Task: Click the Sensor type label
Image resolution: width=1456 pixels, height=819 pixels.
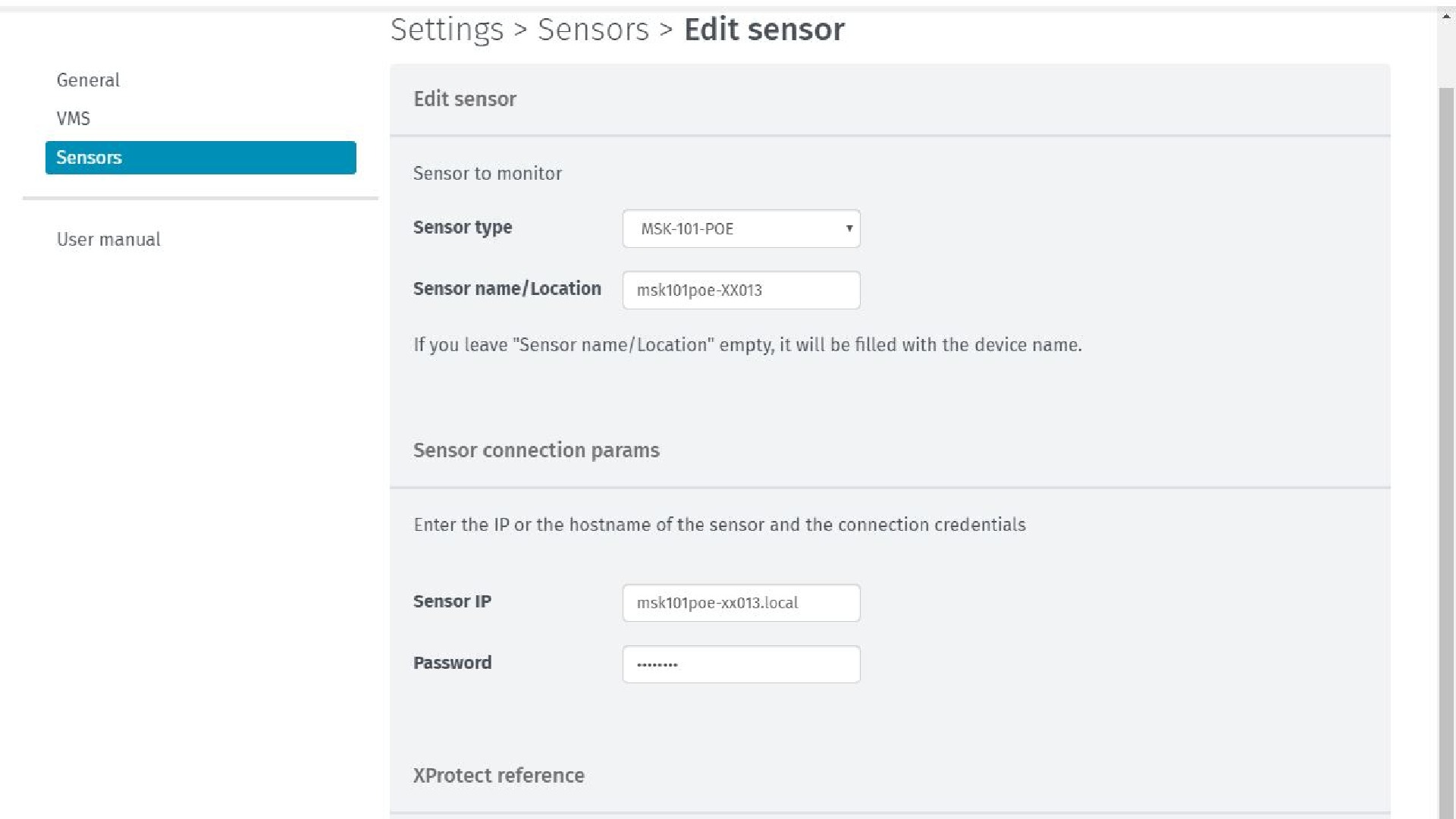Action: point(463,227)
